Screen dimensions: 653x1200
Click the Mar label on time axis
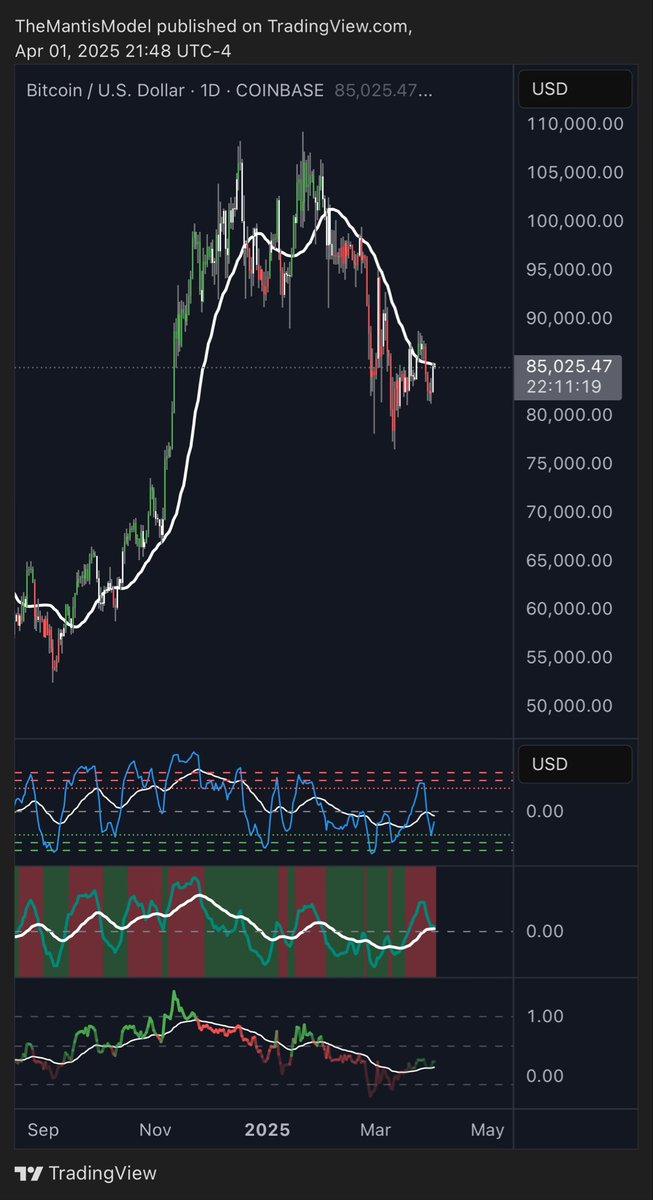pyautogui.click(x=375, y=1130)
